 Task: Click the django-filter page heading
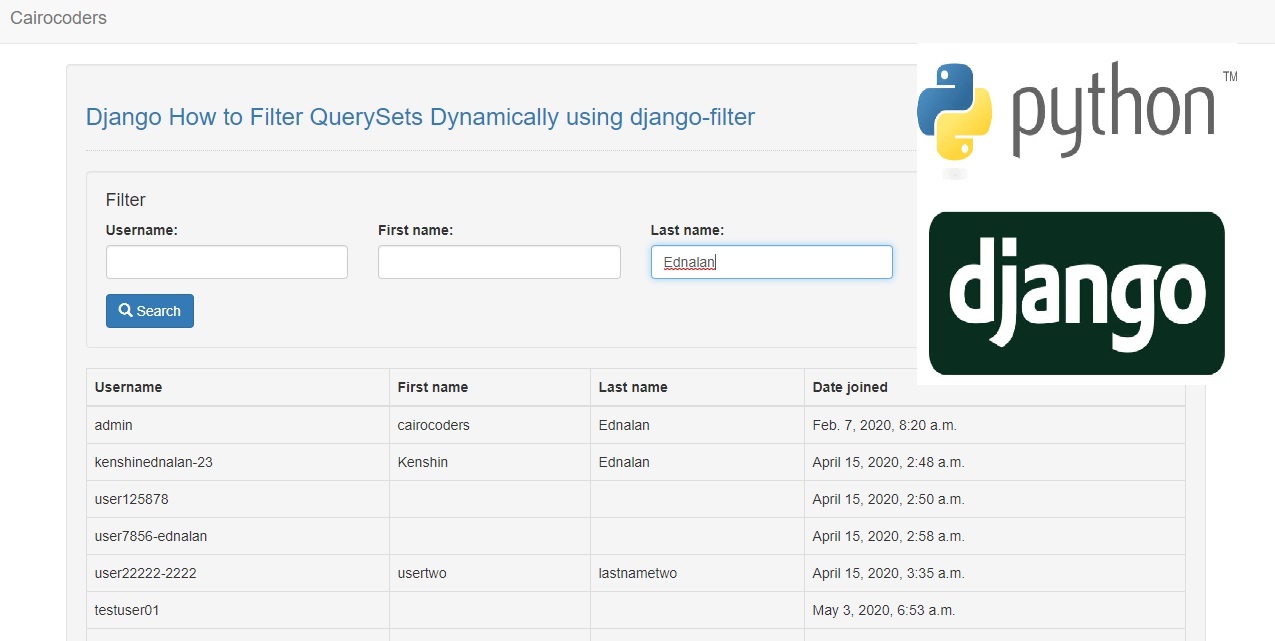[x=420, y=117]
